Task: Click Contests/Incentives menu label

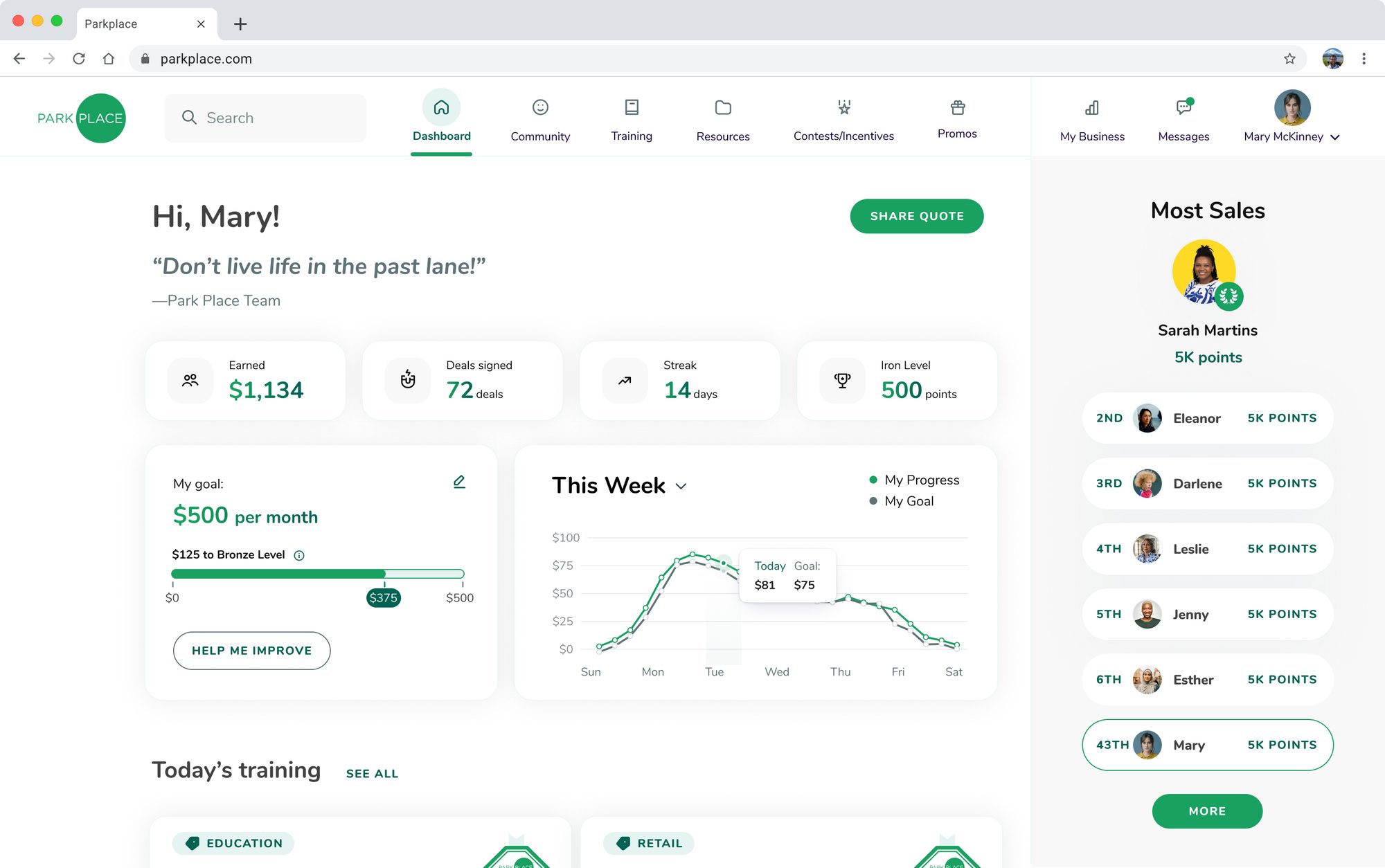Action: tap(843, 136)
